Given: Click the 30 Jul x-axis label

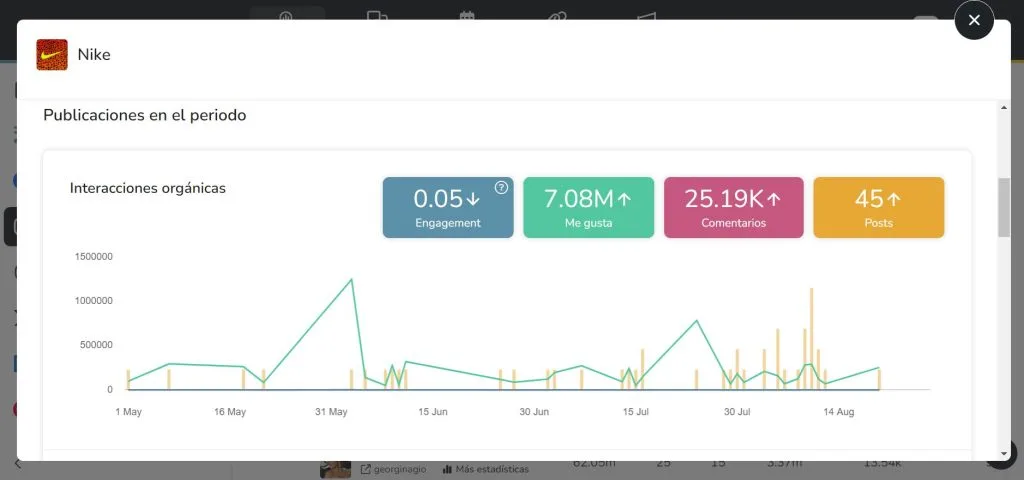Looking at the screenshot, I should pos(737,412).
